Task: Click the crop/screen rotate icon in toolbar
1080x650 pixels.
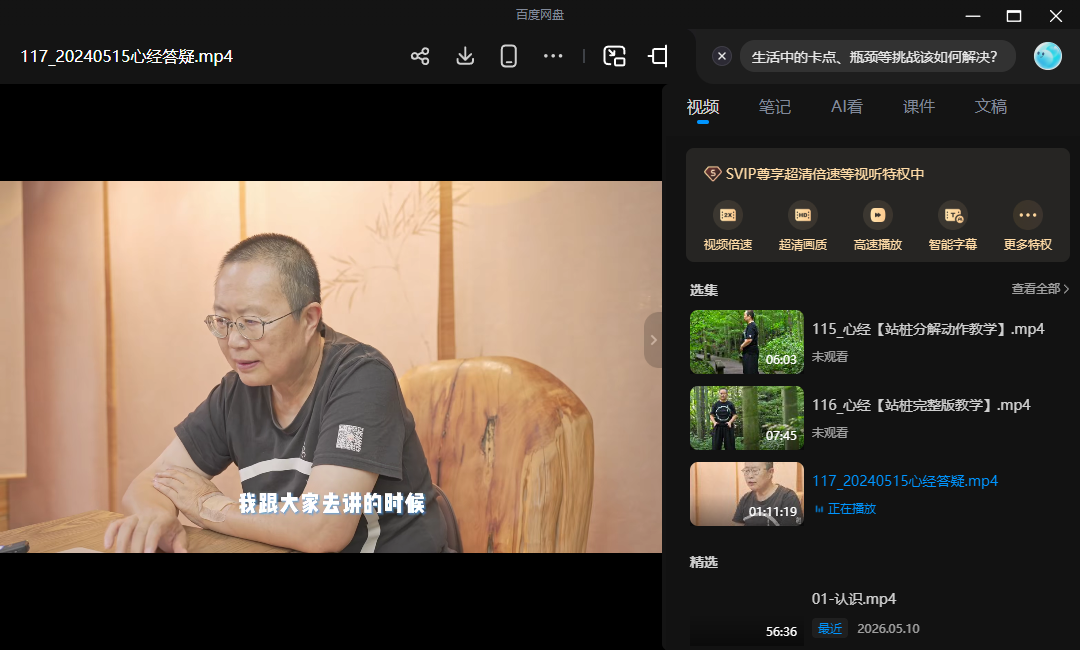Action: coord(658,56)
